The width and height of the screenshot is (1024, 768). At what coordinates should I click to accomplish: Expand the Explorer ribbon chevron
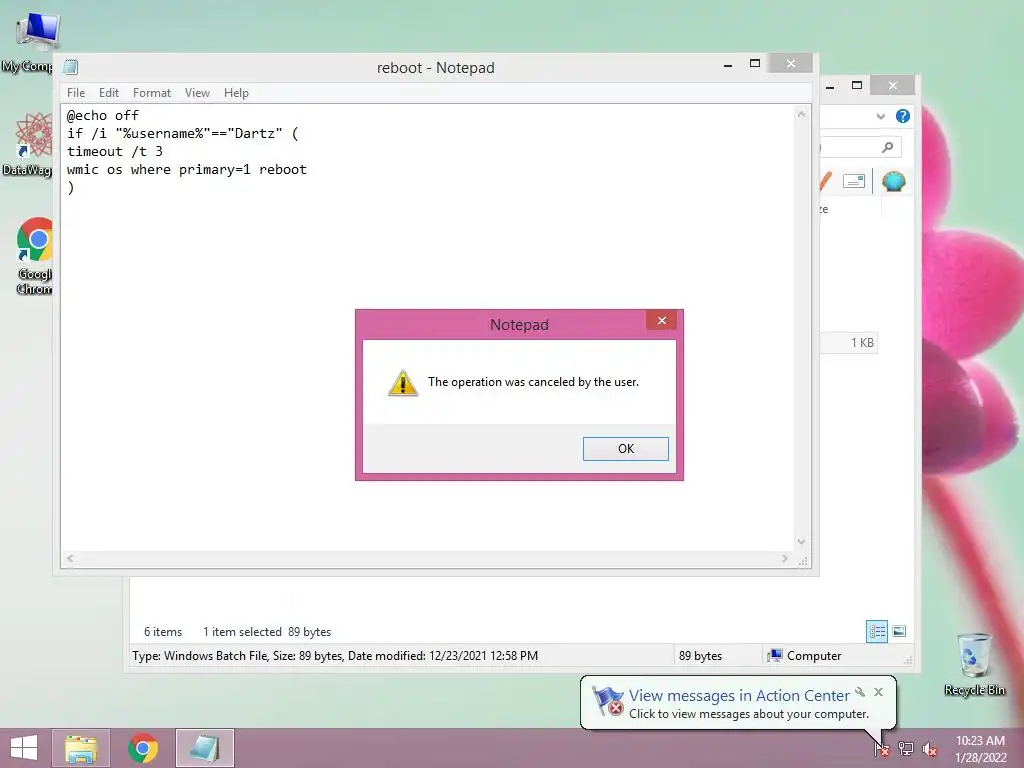click(880, 116)
